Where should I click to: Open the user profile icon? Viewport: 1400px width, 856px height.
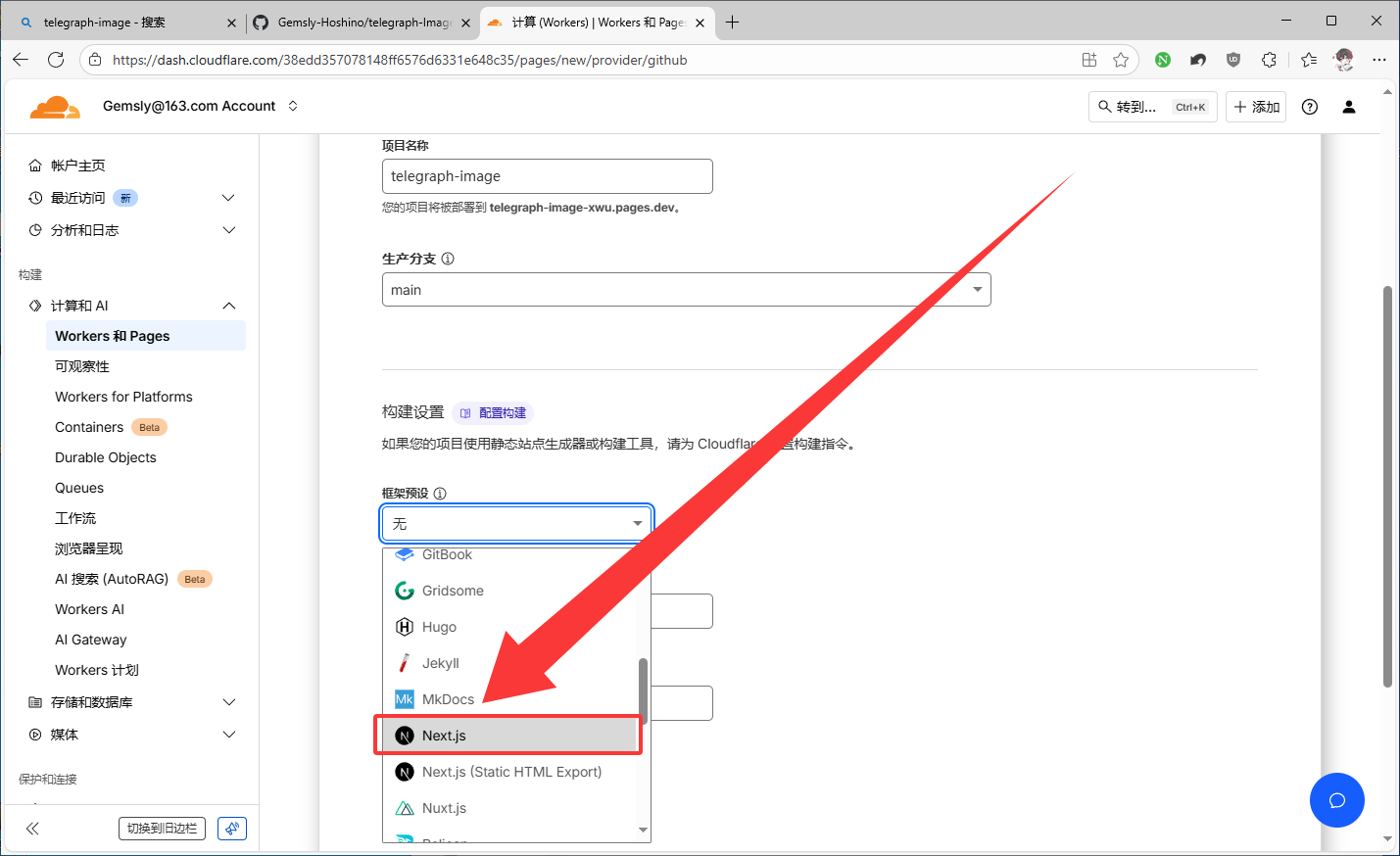(1348, 107)
